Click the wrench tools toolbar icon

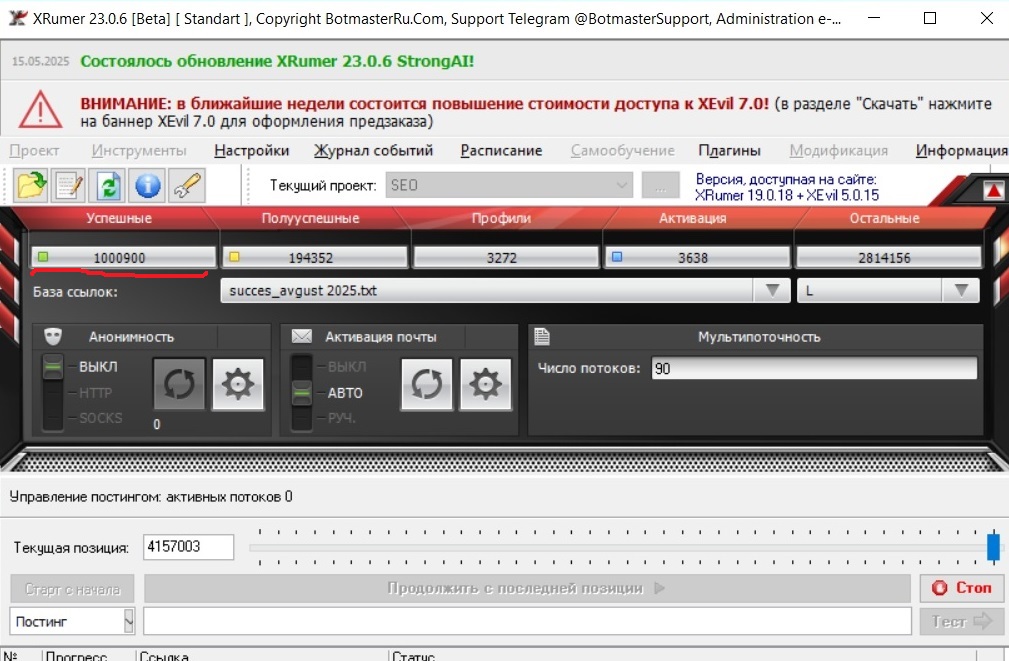coord(187,185)
